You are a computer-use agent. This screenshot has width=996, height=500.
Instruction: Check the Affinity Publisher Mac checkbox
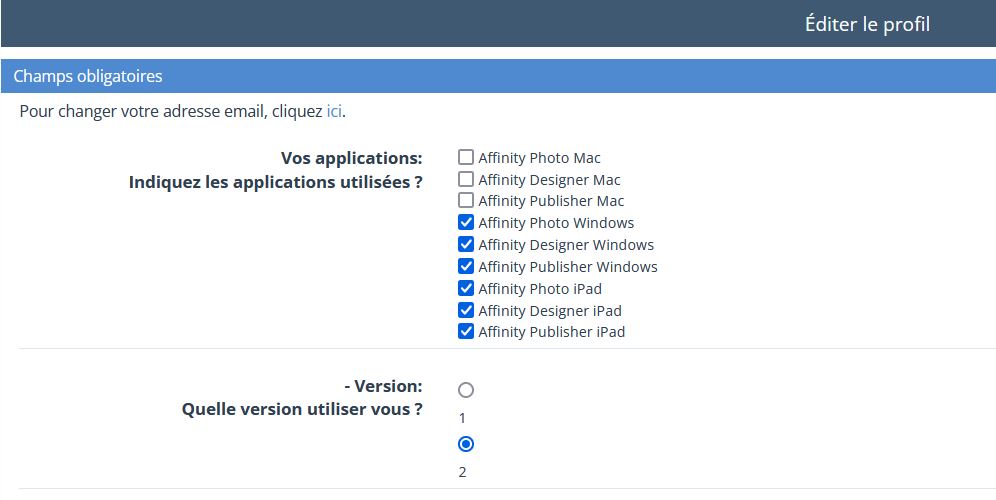466,201
